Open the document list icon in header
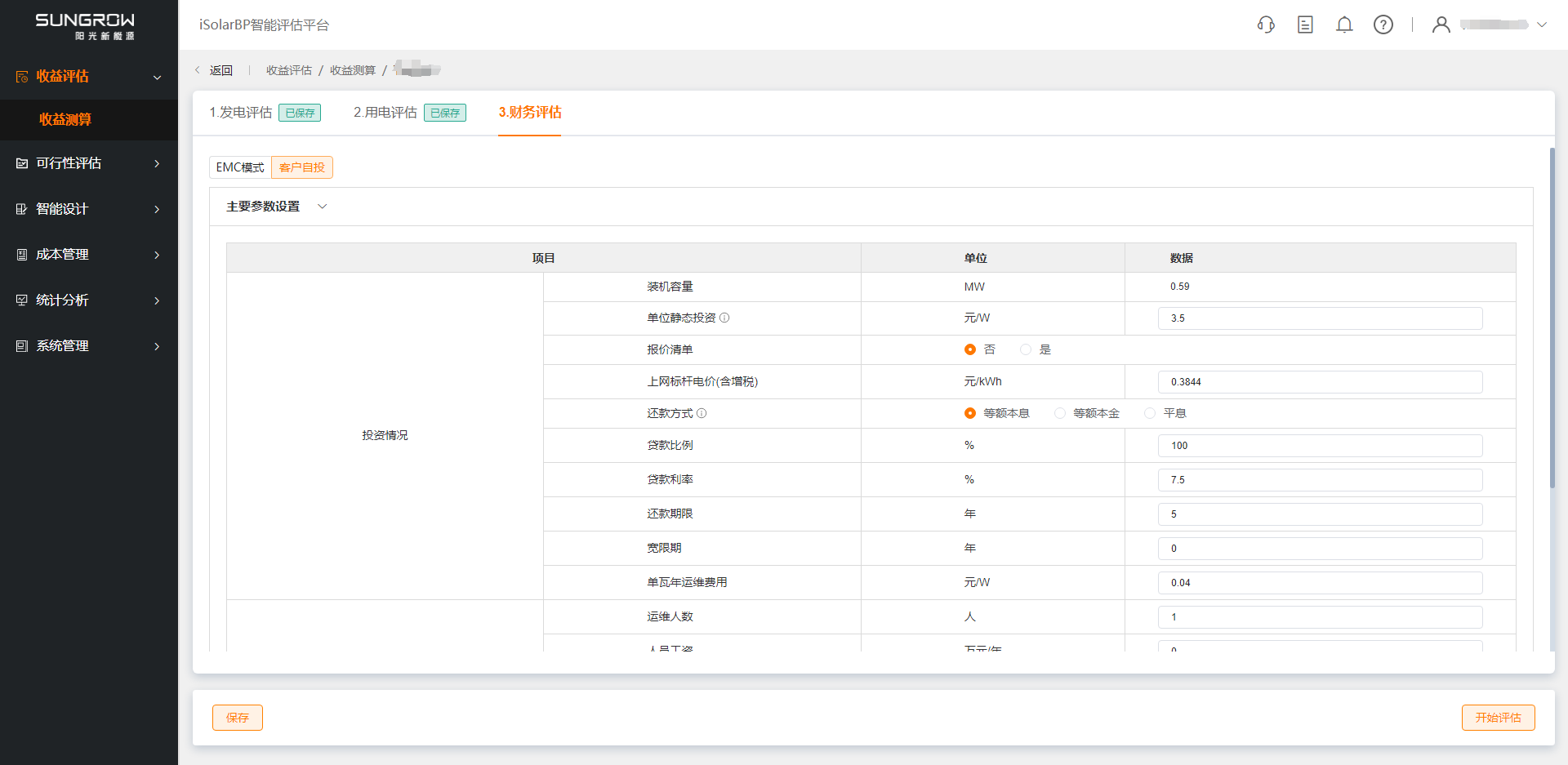 click(x=1305, y=24)
